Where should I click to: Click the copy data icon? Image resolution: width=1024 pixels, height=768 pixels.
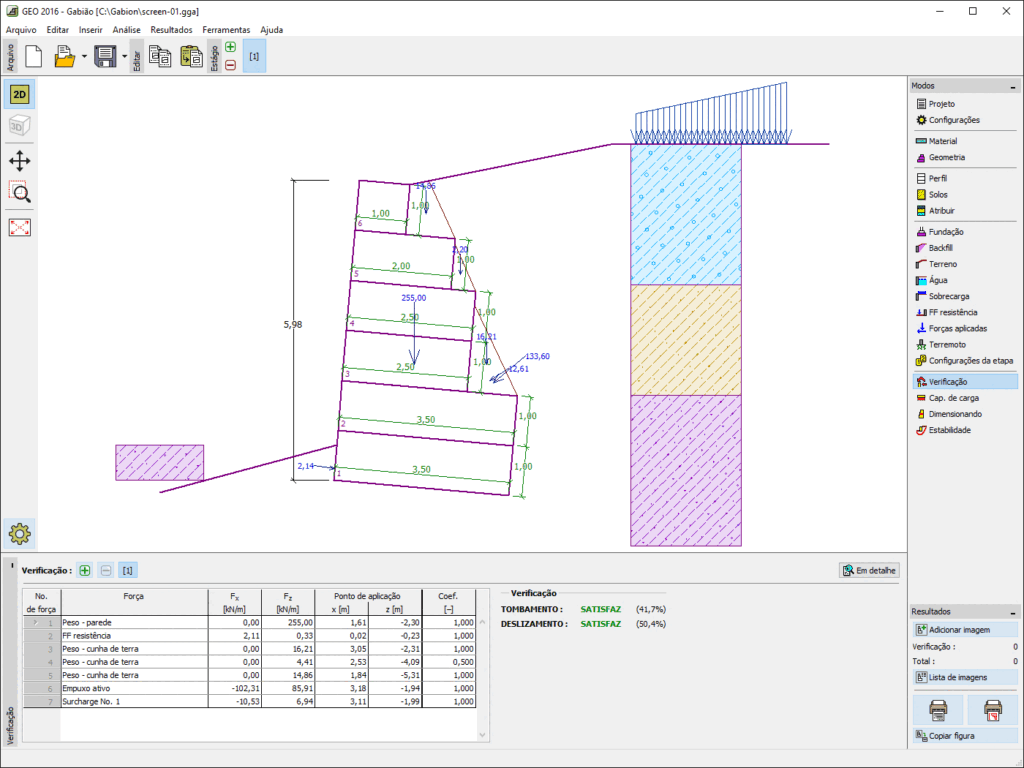160,57
